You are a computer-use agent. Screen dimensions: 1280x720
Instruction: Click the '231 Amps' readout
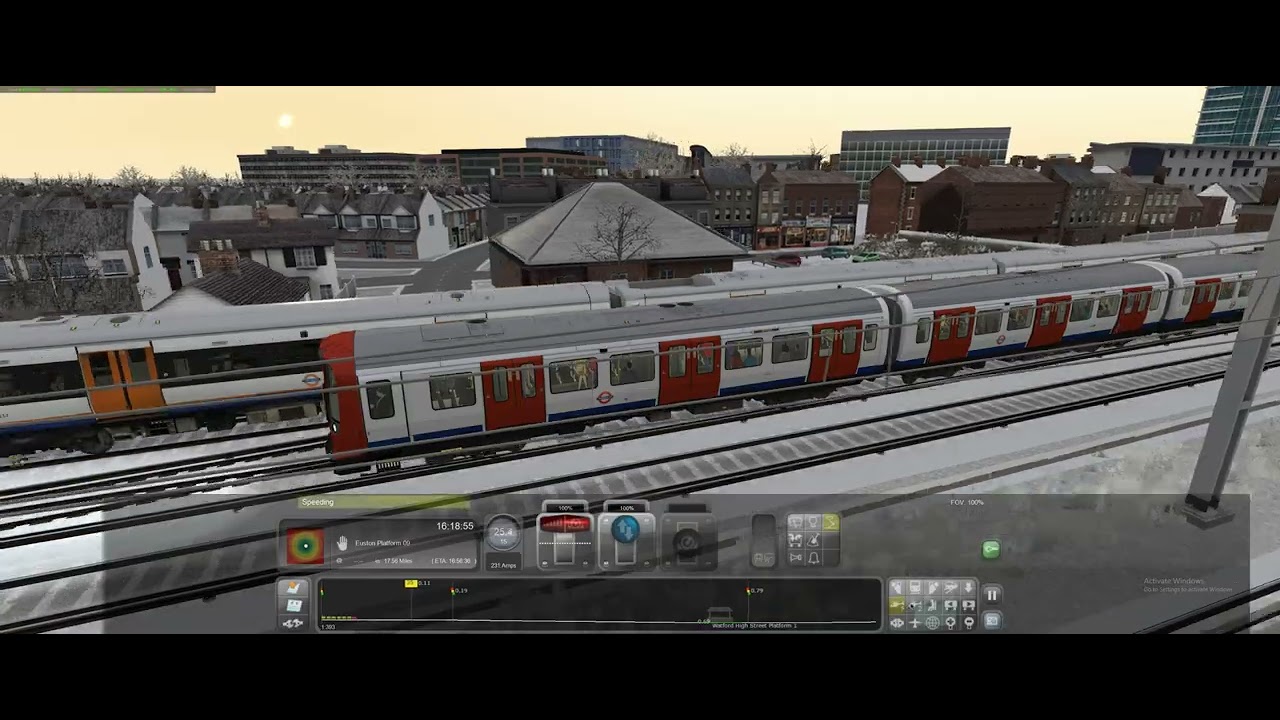(504, 566)
